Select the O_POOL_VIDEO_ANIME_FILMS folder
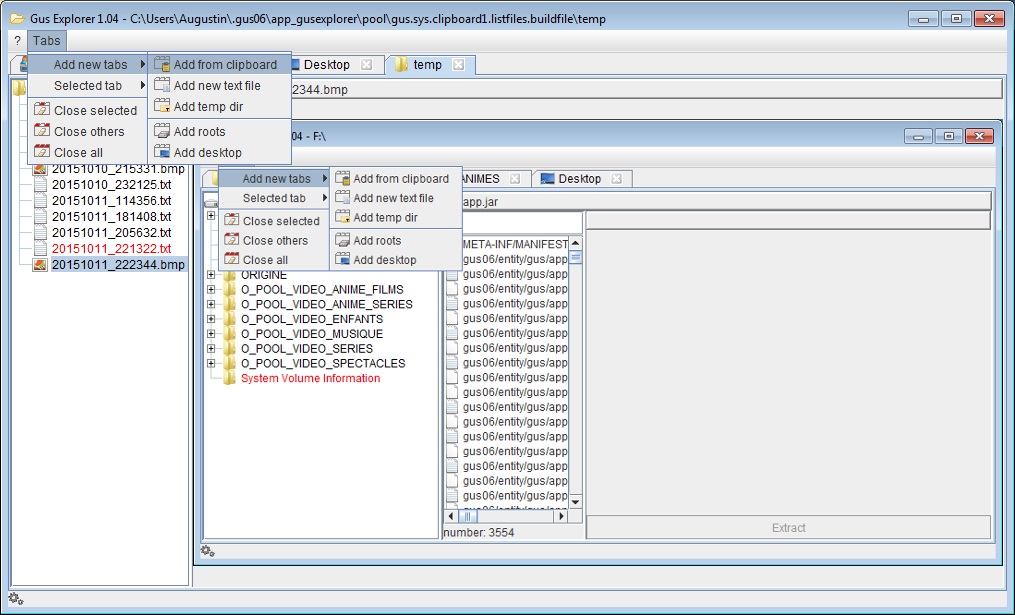The height and width of the screenshot is (615, 1015). [x=322, y=289]
